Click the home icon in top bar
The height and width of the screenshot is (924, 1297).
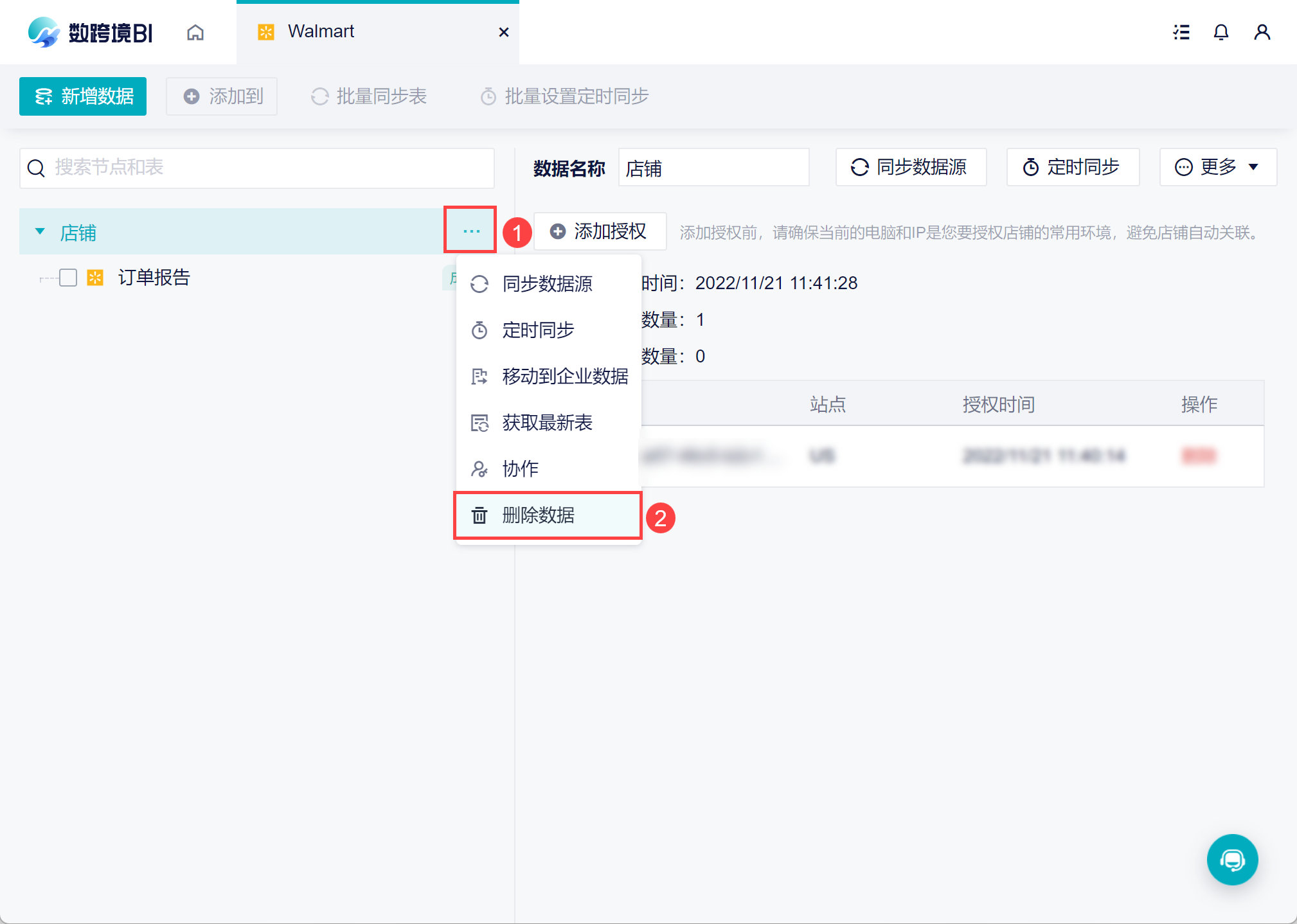point(195,32)
